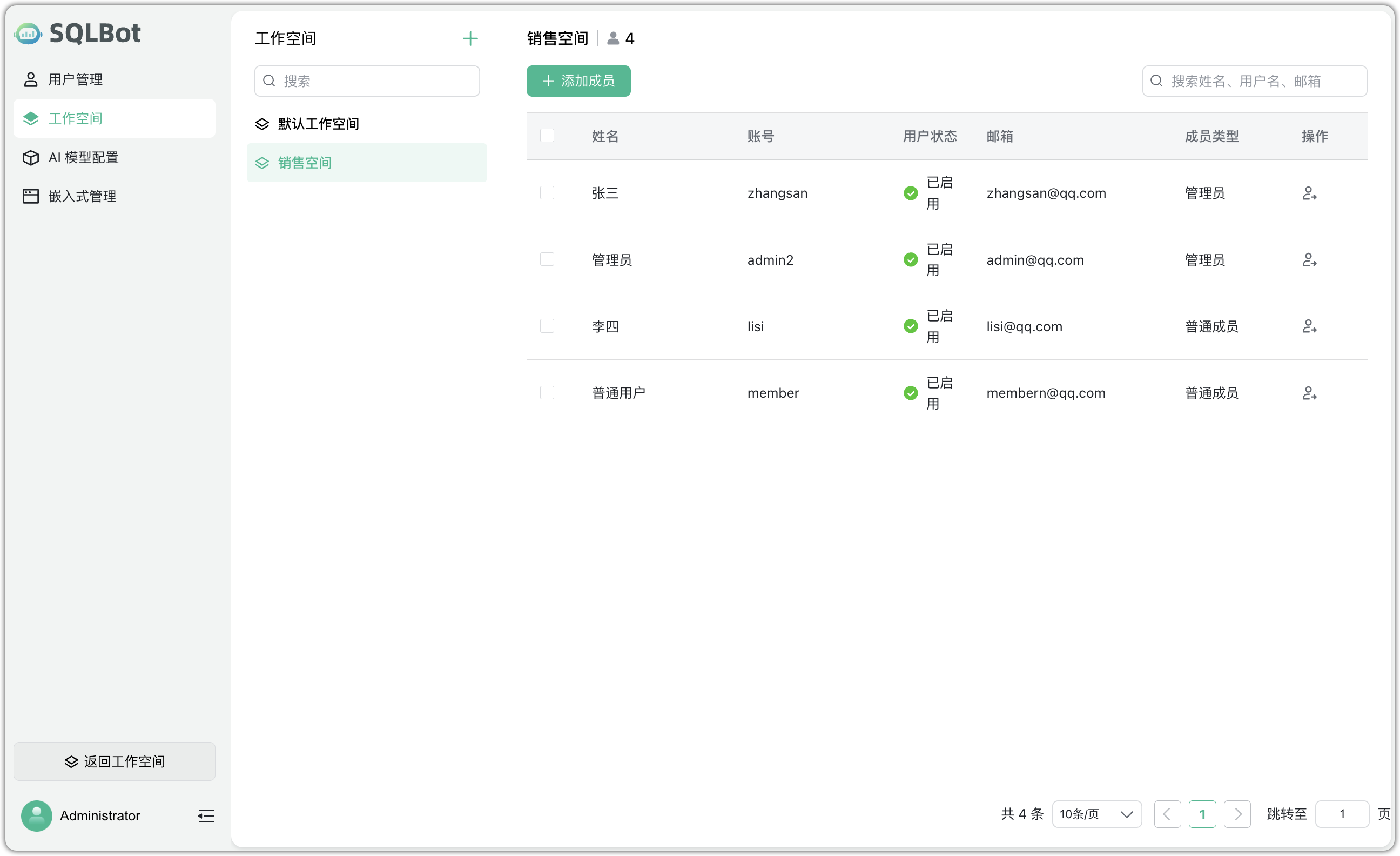The height and width of the screenshot is (856, 1400).
Task: Click the Administrator avatar
Action: coord(36,815)
